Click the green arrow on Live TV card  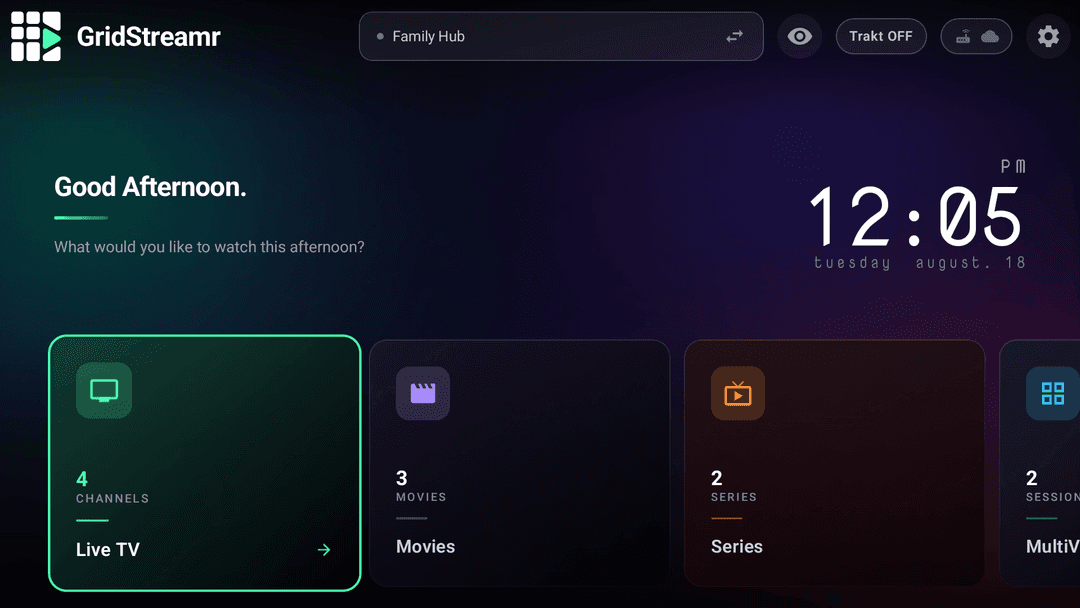click(324, 549)
